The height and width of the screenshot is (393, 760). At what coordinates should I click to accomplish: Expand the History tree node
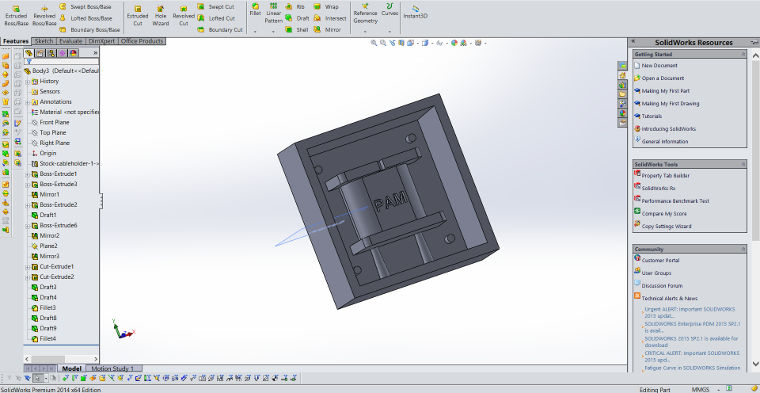(x=28, y=81)
